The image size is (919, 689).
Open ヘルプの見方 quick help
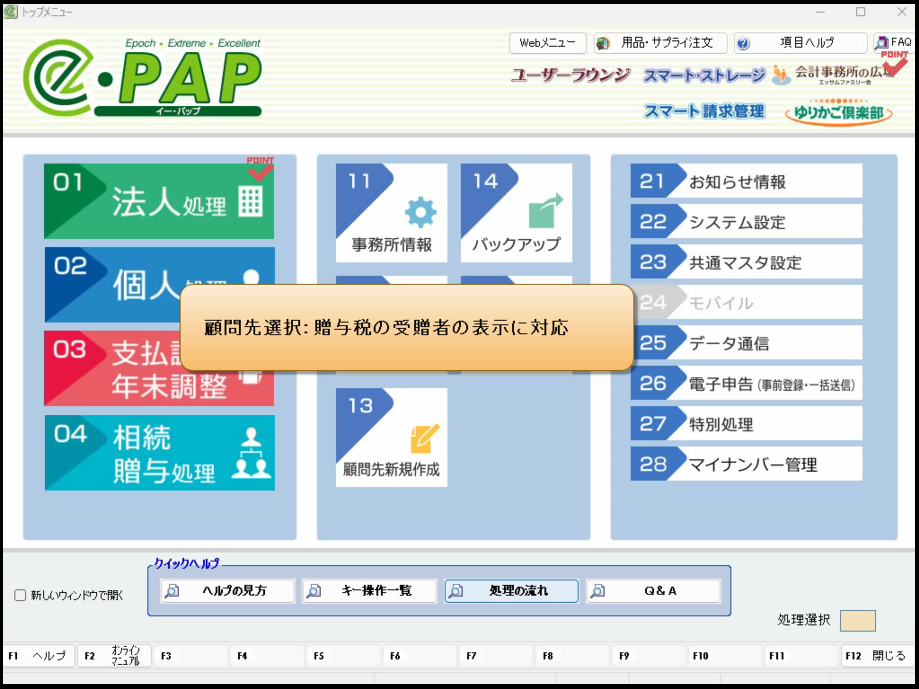[x=227, y=591]
